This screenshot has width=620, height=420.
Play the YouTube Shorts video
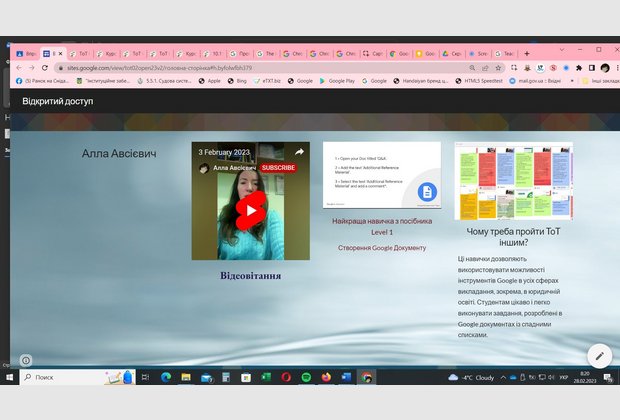point(250,209)
